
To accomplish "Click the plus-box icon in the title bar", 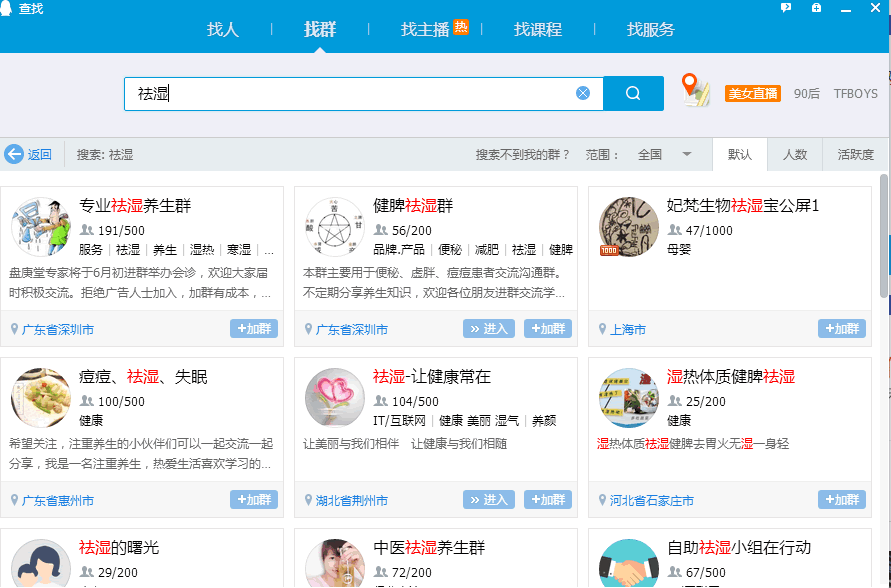I will point(816,8).
